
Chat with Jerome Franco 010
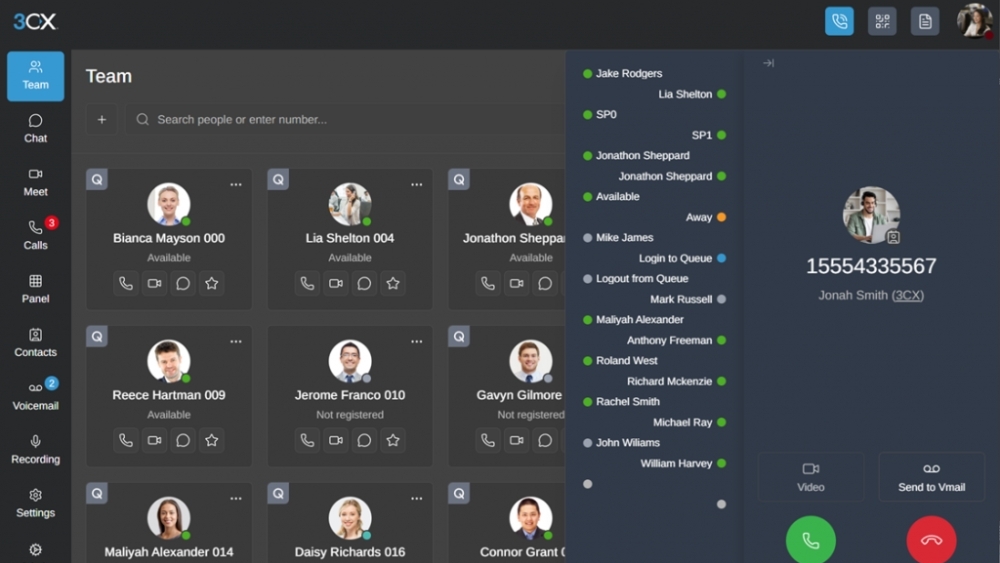point(364,440)
